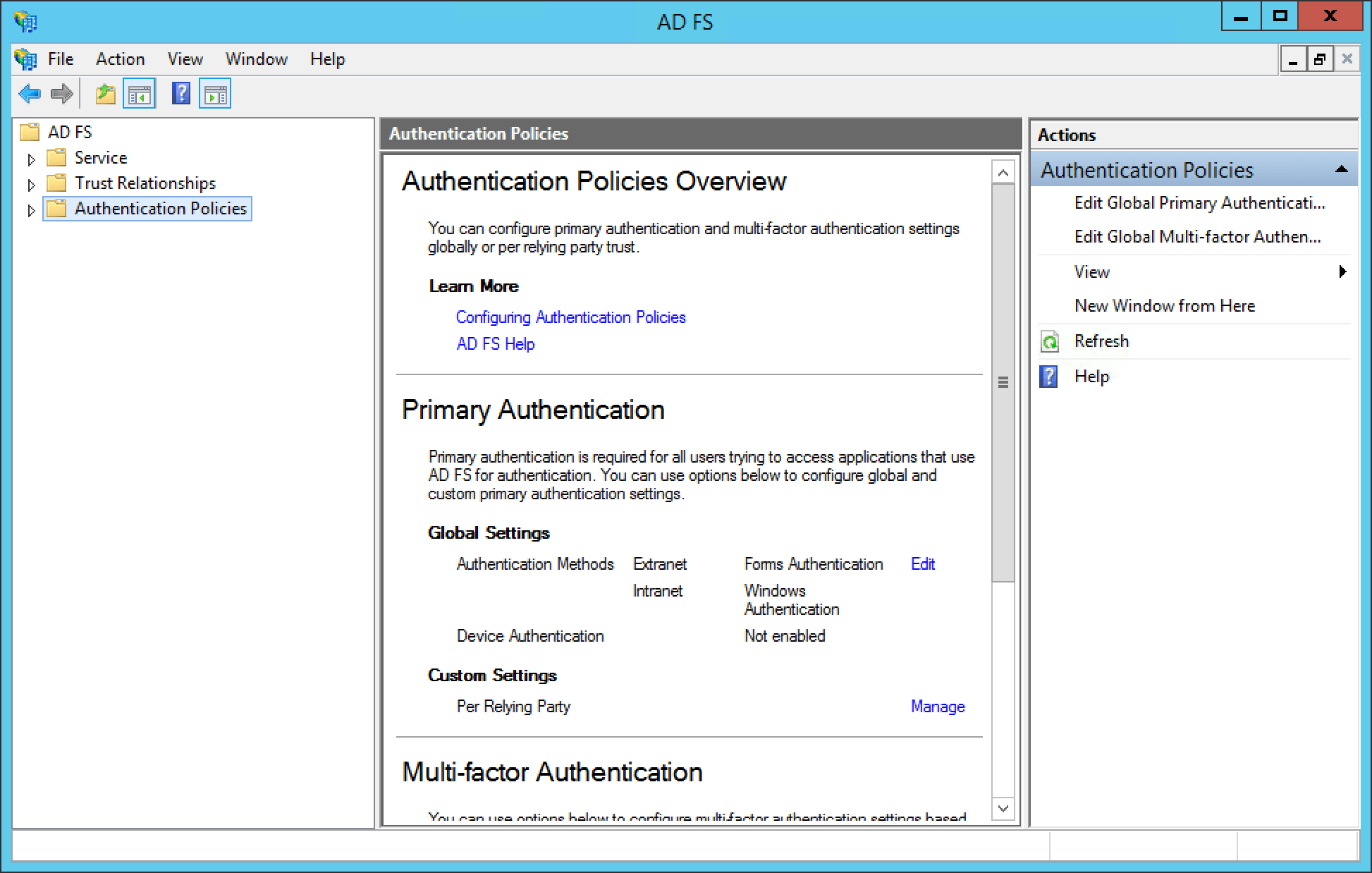1372x873 pixels.
Task: Click Edit link for Authentication Methods
Action: pos(923,564)
